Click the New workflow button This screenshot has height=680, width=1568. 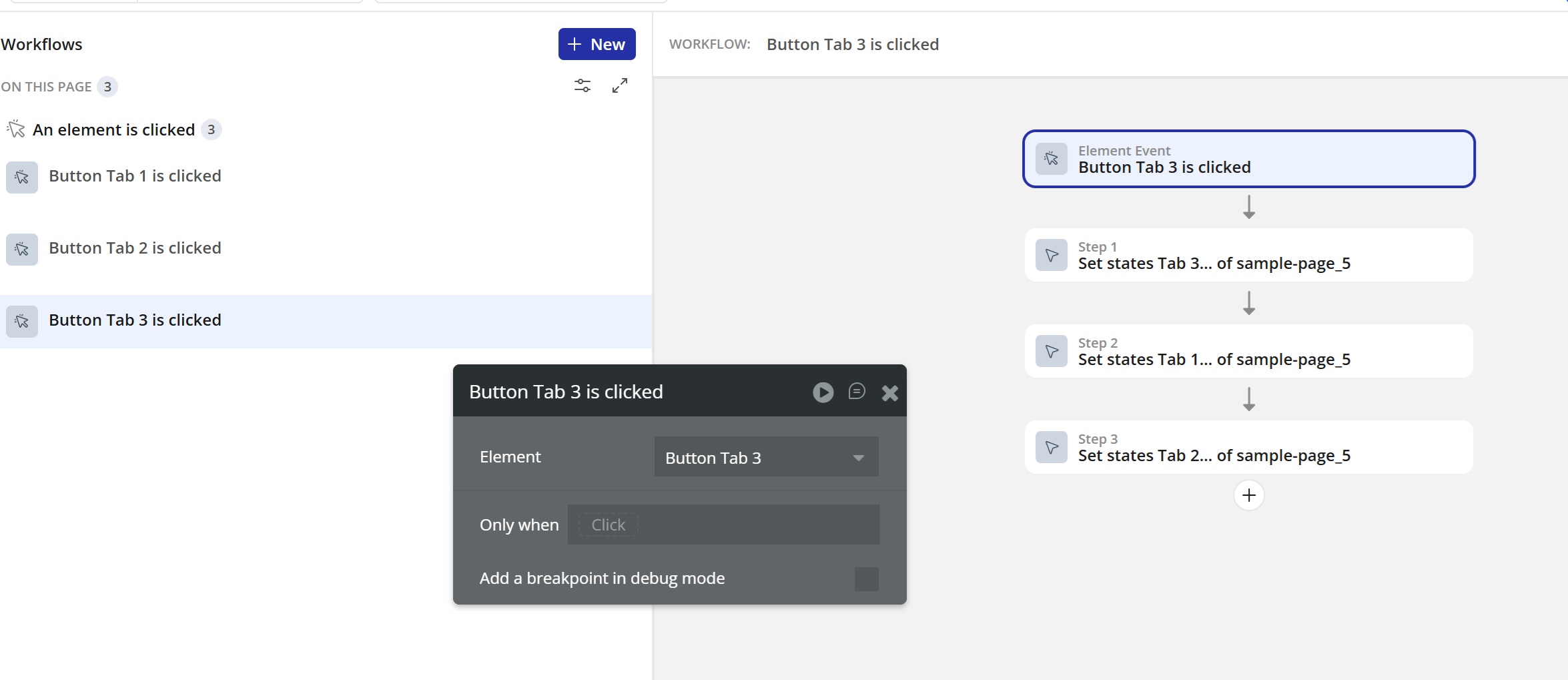597,44
